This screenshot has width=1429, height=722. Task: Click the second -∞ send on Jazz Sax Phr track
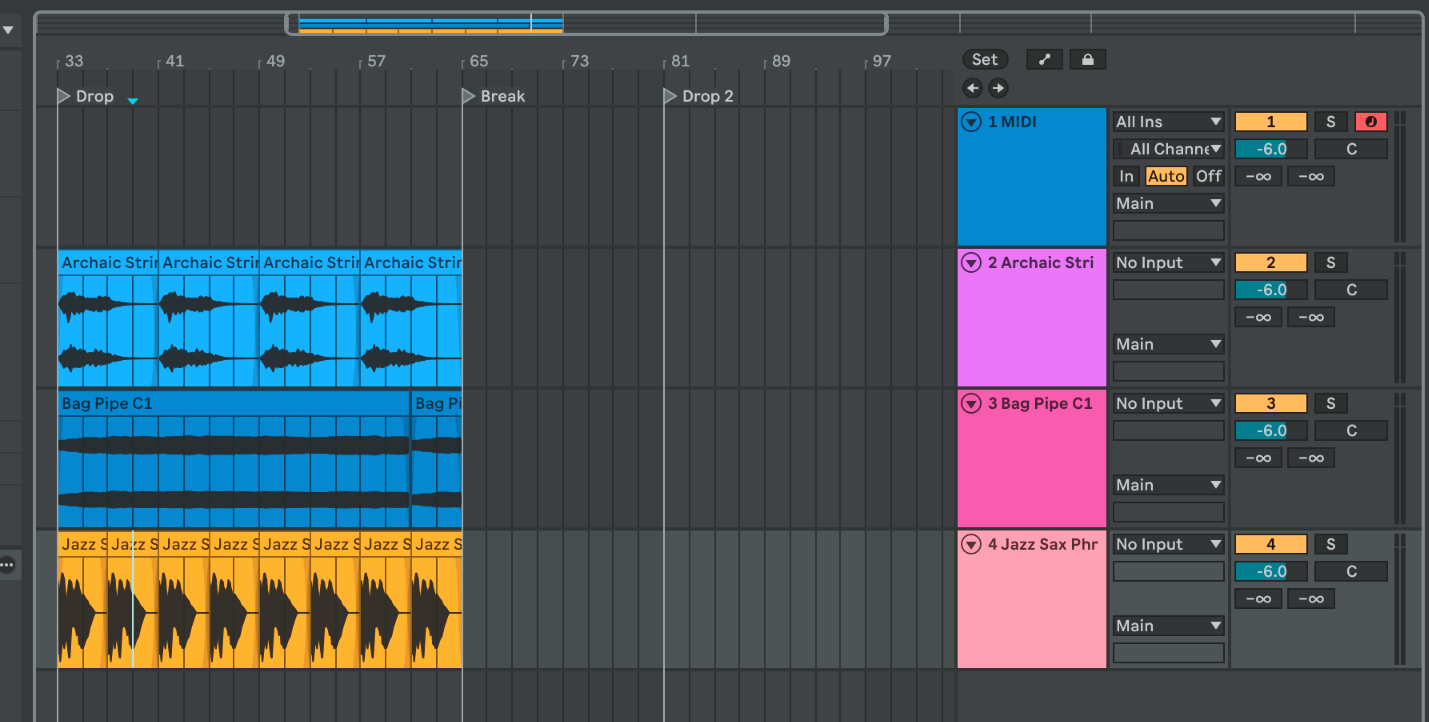pos(1311,599)
